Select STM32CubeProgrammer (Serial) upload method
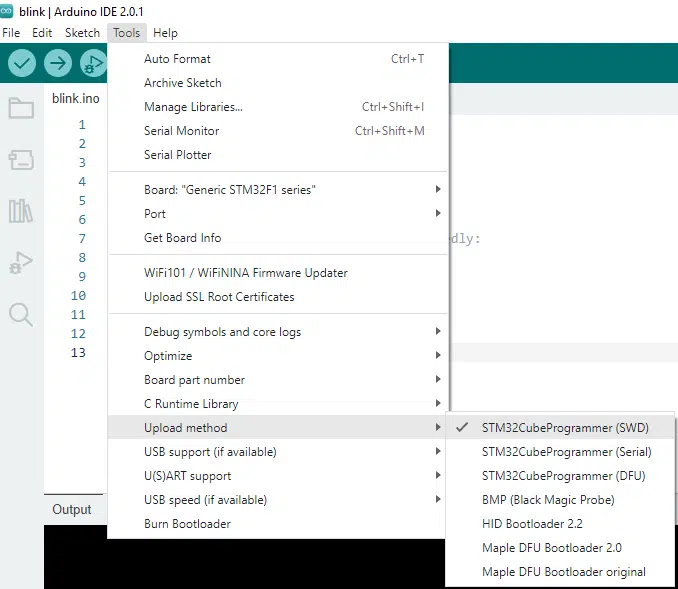 [x=560, y=452]
